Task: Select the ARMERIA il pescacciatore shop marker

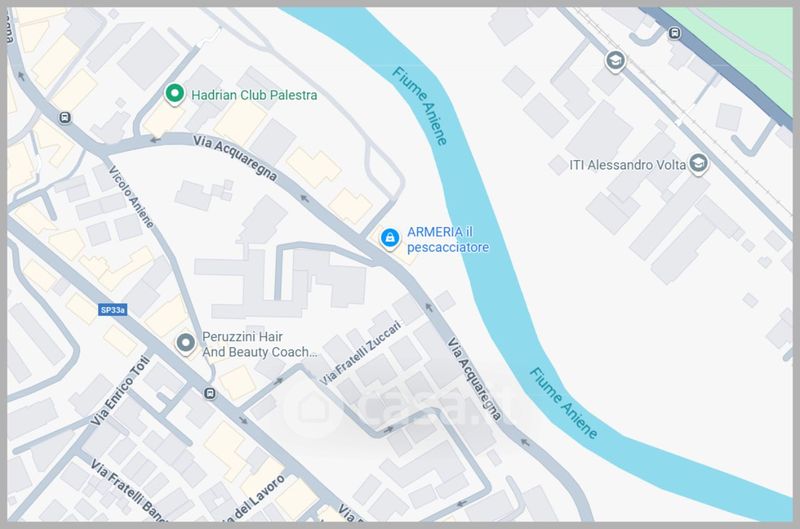Action: point(390,239)
